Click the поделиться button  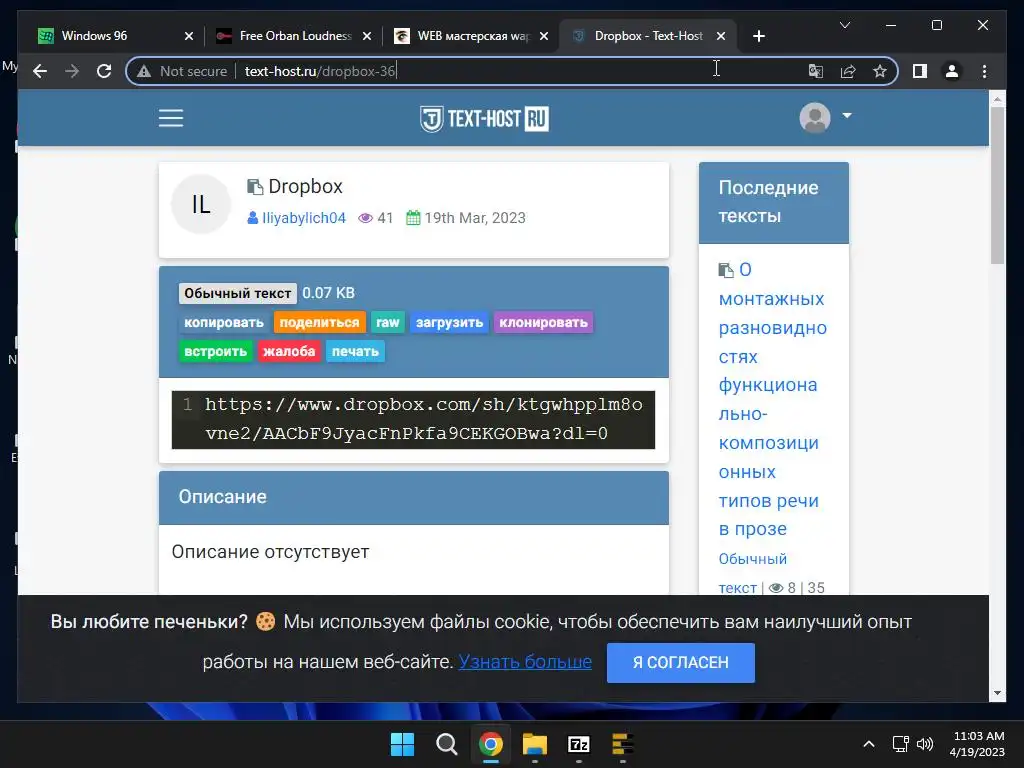point(319,323)
